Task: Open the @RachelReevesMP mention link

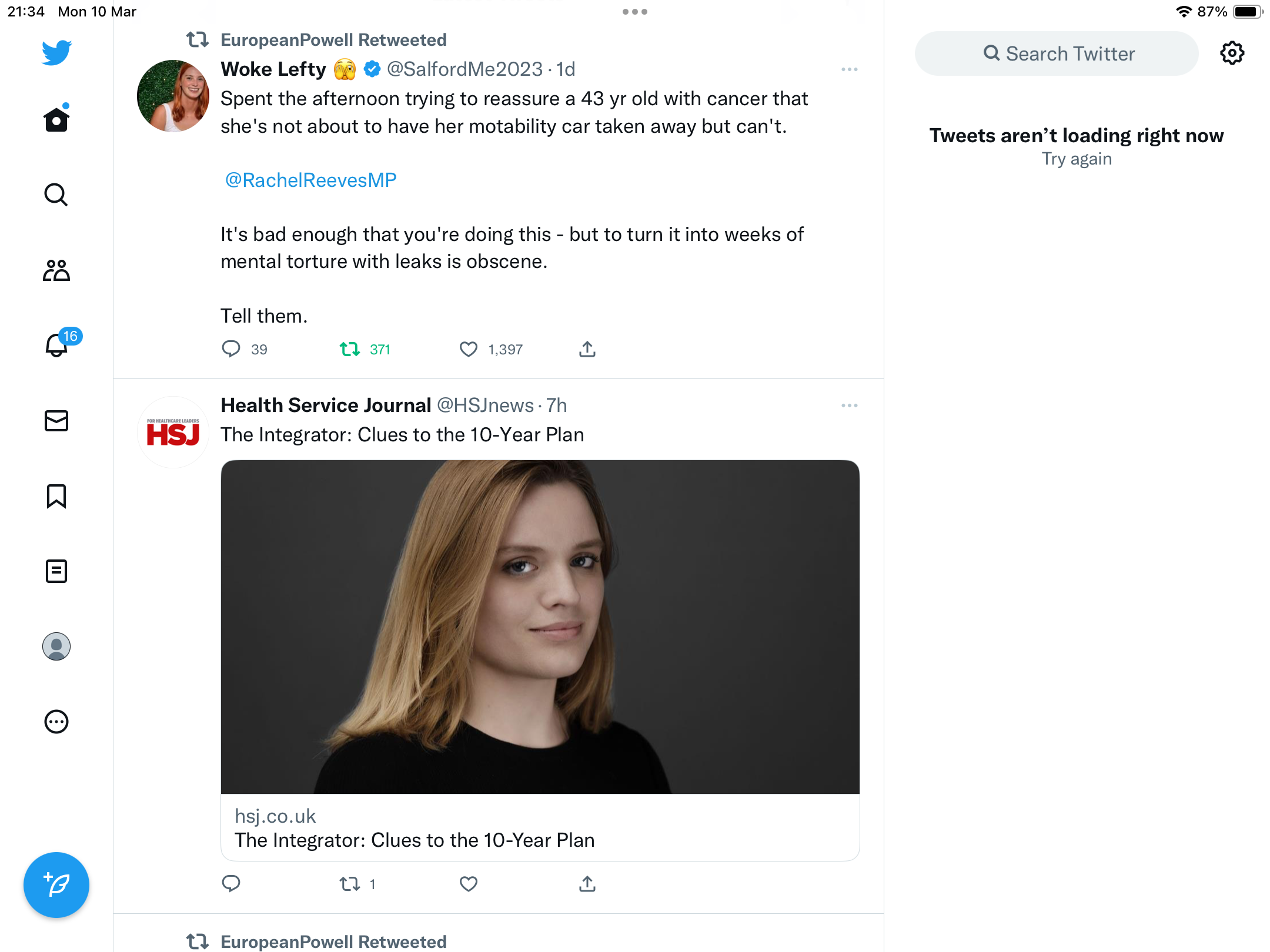Action: tap(310, 180)
